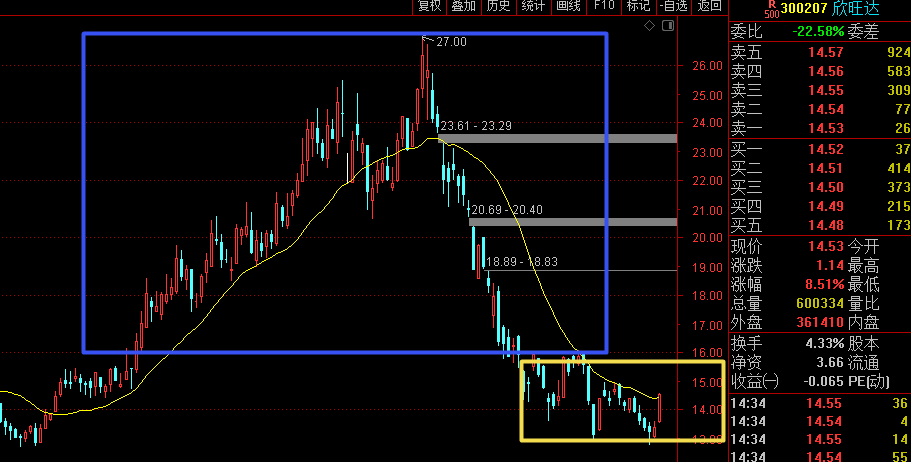Select 买一 price 14.52
The height and width of the screenshot is (462, 911).
point(826,150)
